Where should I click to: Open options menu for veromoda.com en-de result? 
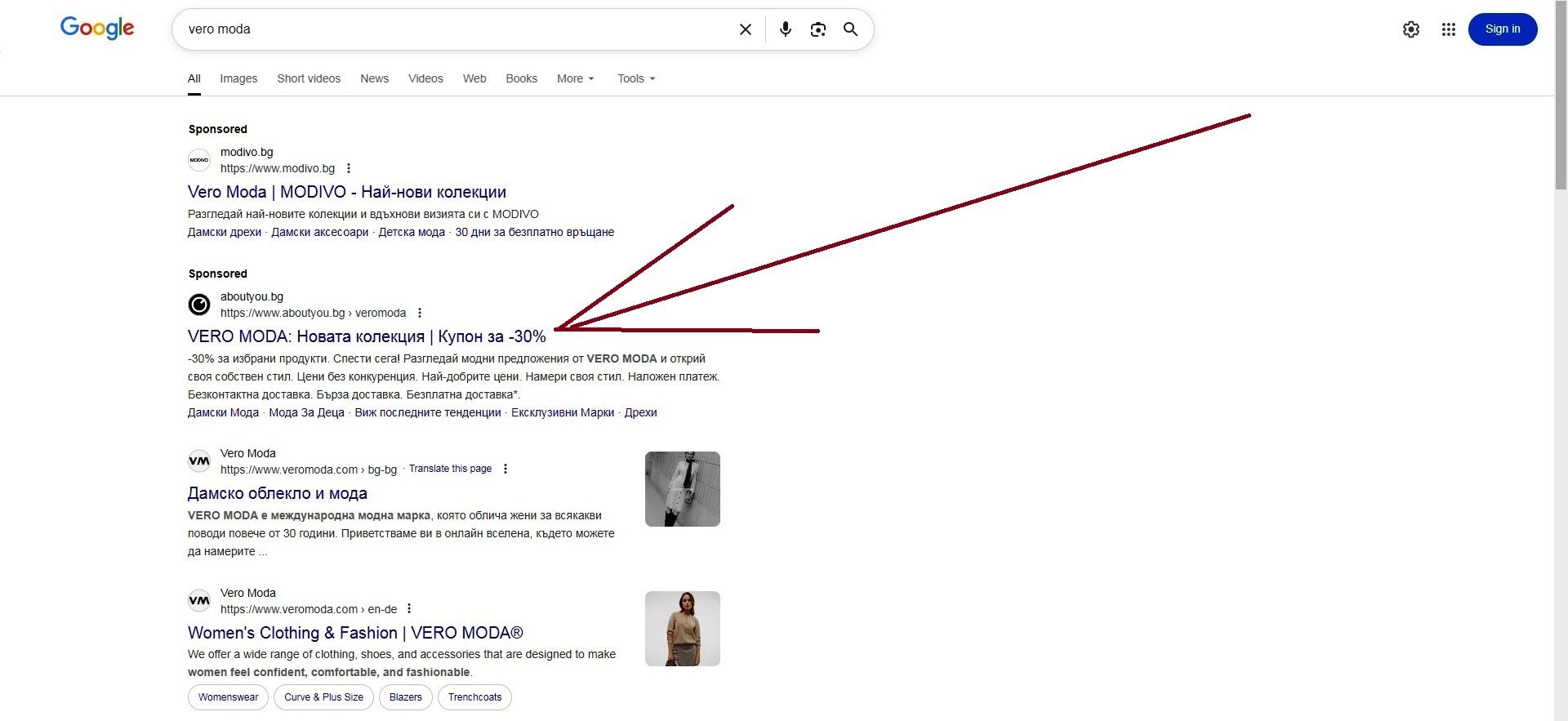point(409,609)
